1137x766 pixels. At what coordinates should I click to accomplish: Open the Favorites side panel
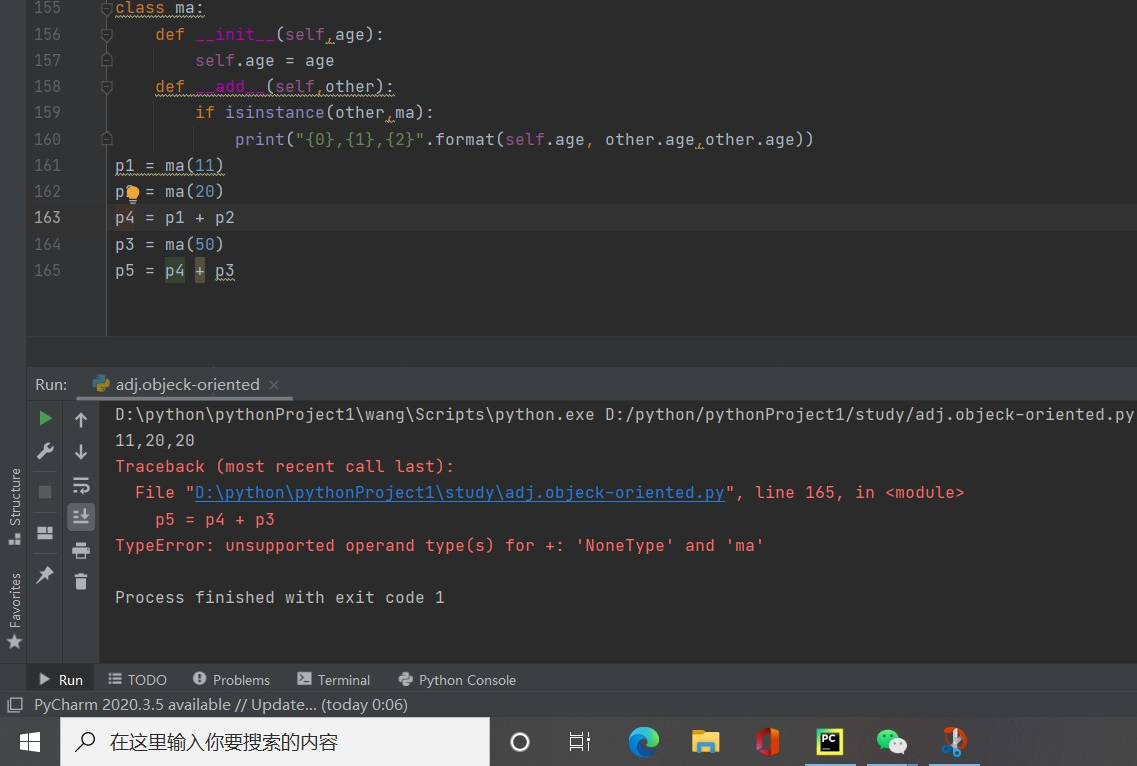pos(14,610)
